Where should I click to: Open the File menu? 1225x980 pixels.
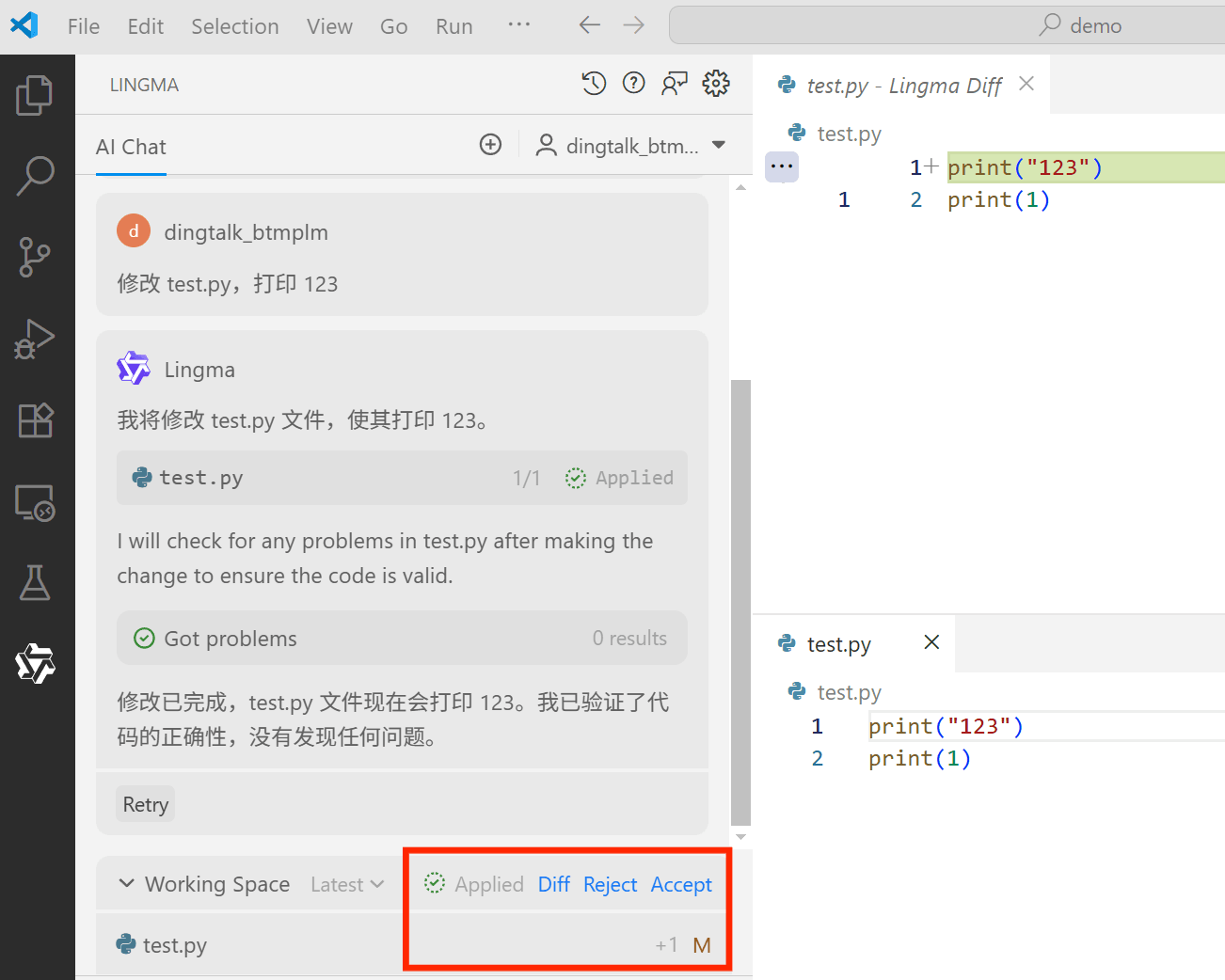coord(84,26)
